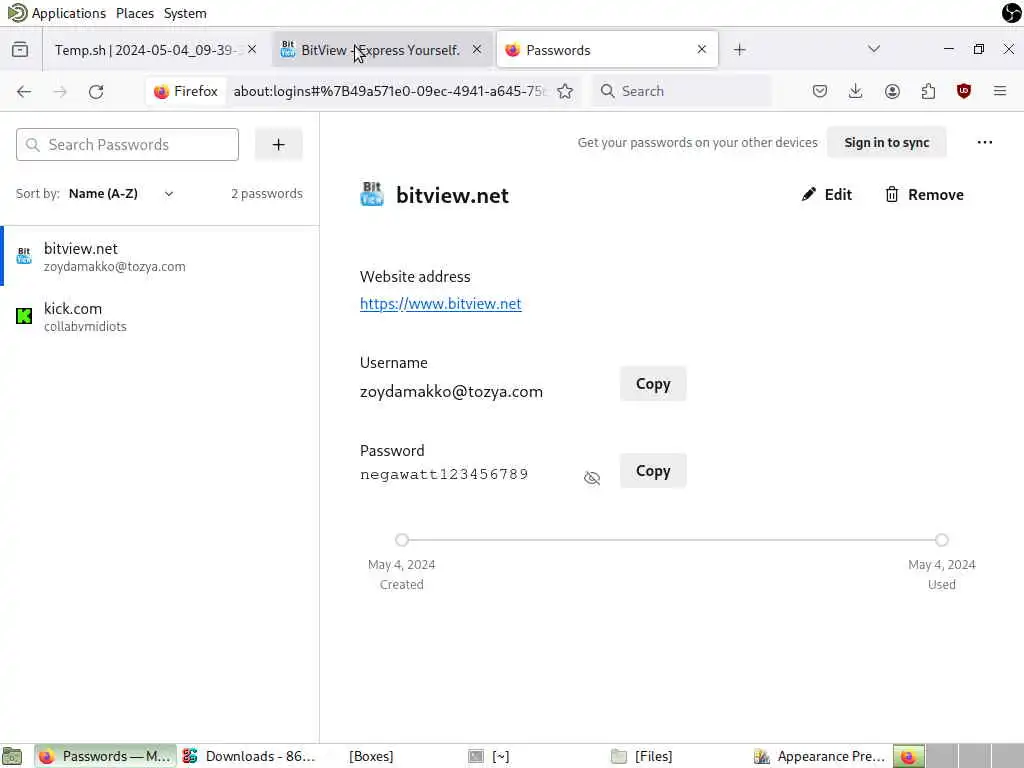Reload the current page
The image size is (1024, 768).
pyautogui.click(x=96, y=91)
